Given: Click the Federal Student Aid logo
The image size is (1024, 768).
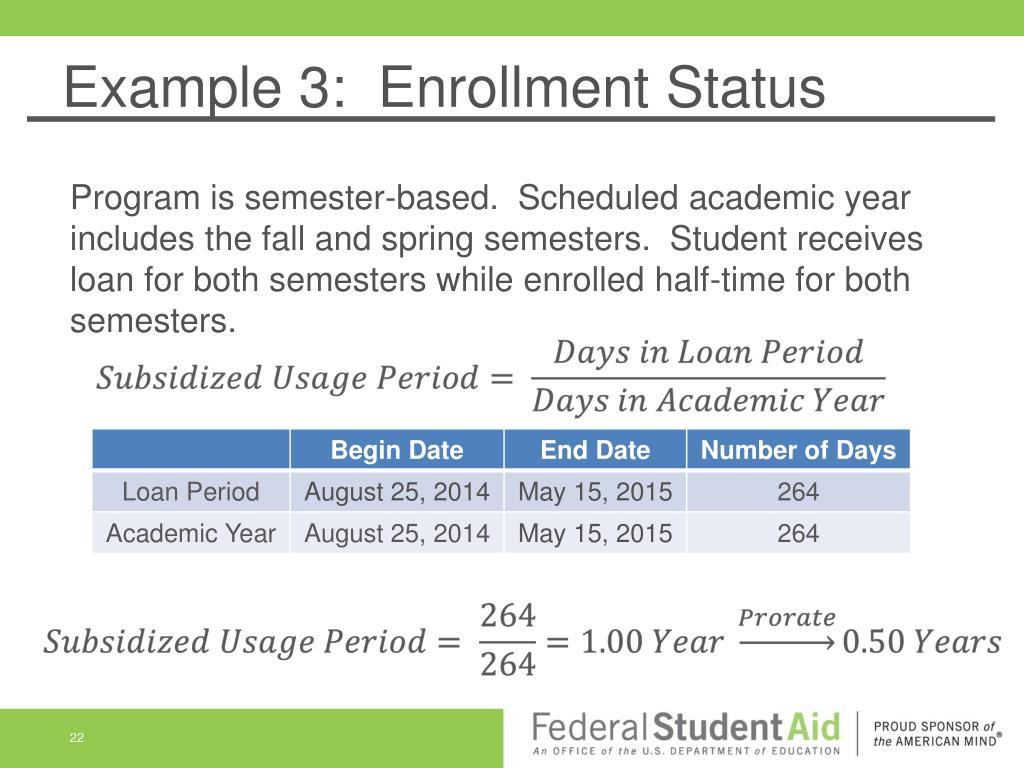Looking at the screenshot, I should pyautogui.click(x=686, y=734).
